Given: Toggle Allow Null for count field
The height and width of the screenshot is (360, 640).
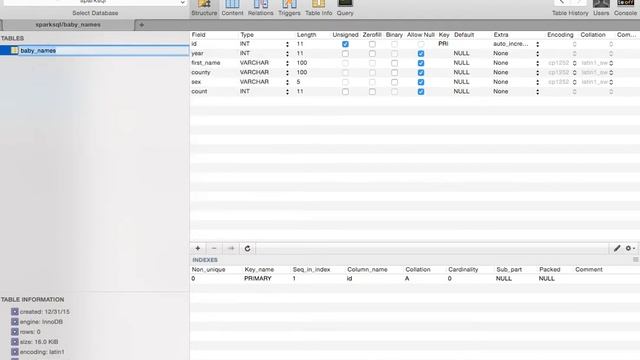Looking at the screenshot, I should 421,92.
